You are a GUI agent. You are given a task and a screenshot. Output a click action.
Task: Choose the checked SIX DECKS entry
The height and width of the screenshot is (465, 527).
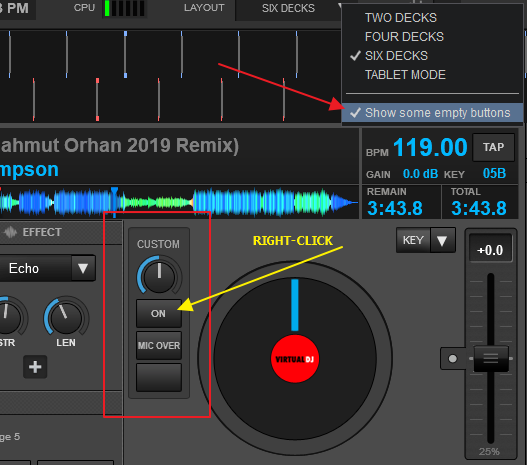pyautogui.click(x=396, y=56)
